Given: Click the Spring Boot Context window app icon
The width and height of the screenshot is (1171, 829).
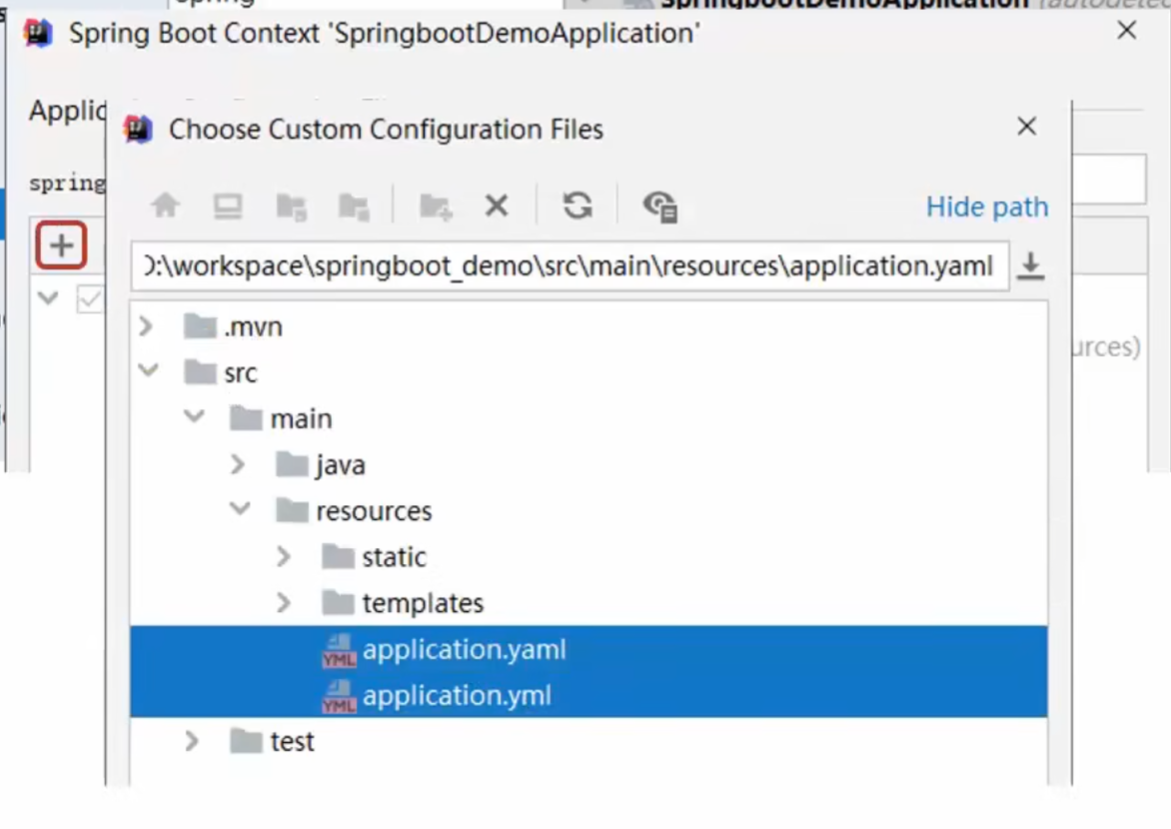Looking at the screenshot, I should 38,33.
